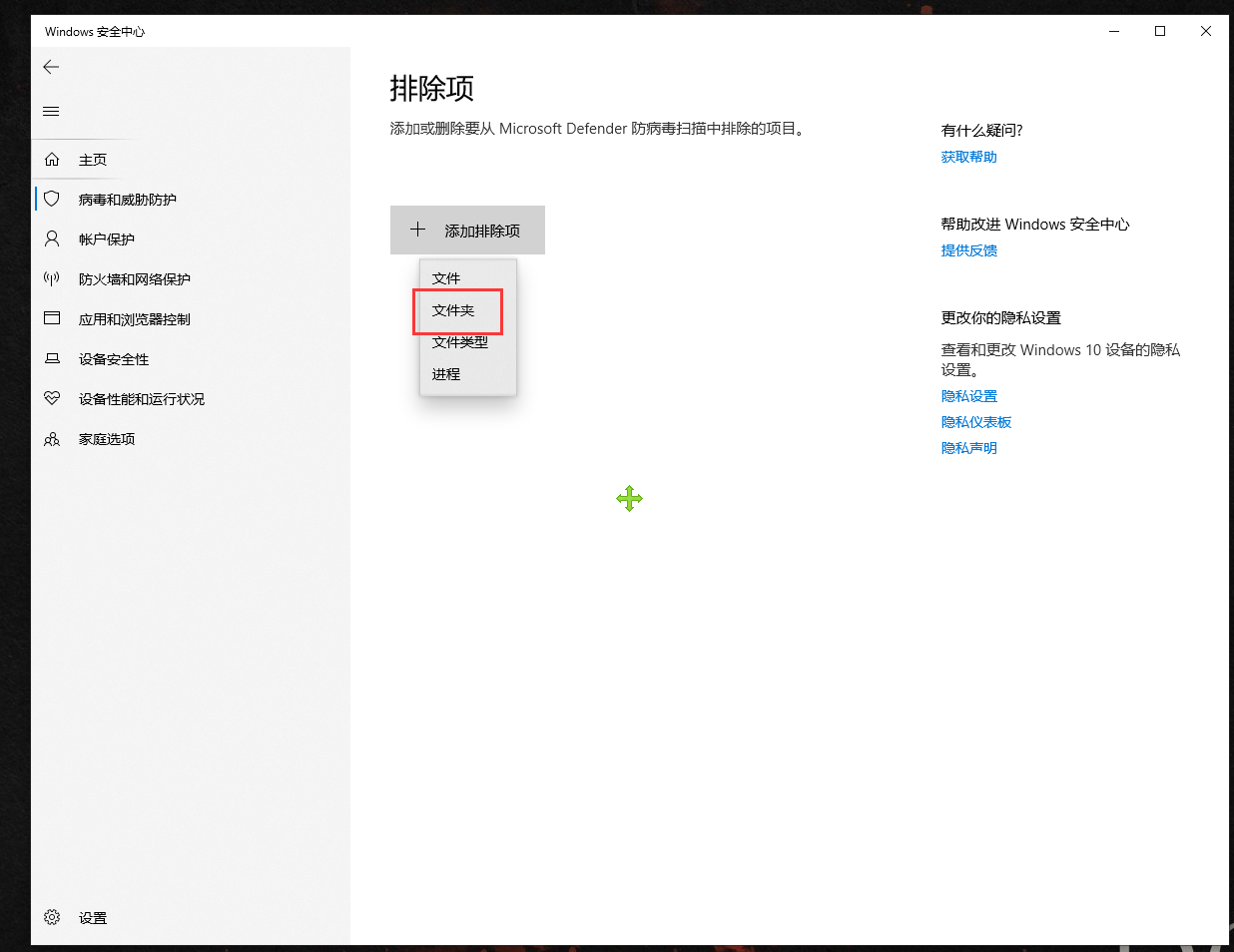The image size is (1234, 952).
Task: Click app and browser control icon
Action: (x=52, y=319)
